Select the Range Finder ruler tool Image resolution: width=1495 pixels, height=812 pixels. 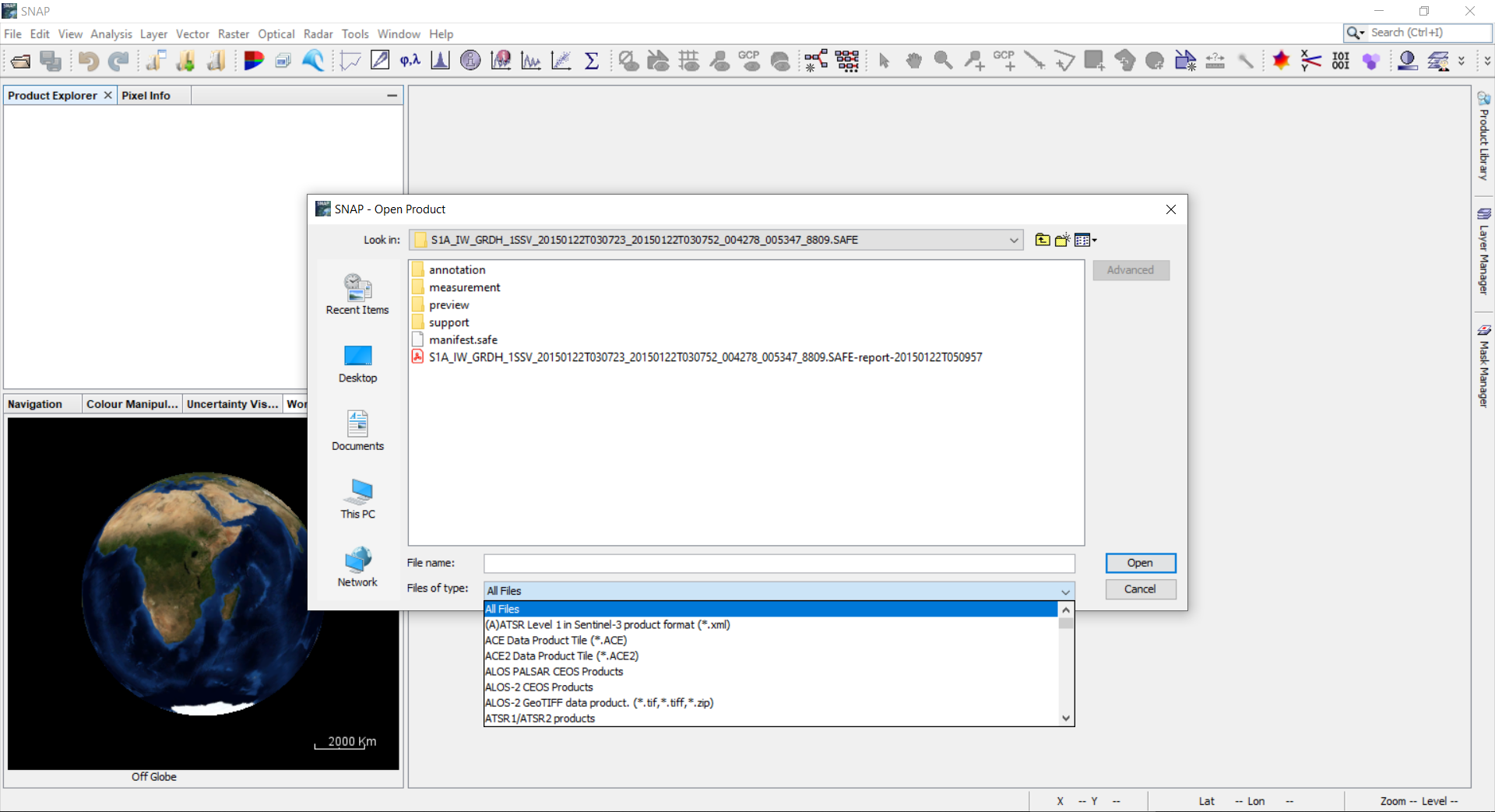[1215, 61]
